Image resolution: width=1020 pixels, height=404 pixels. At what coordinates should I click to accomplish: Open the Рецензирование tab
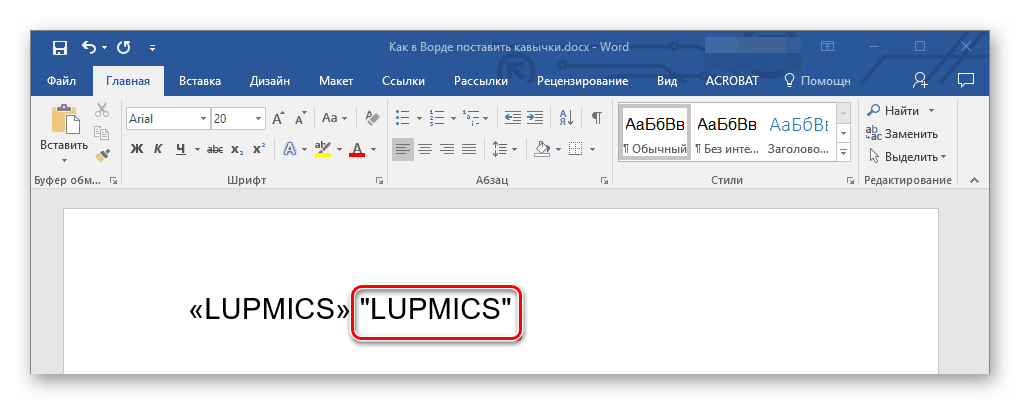pyautogui.click(x=582, y=81)
